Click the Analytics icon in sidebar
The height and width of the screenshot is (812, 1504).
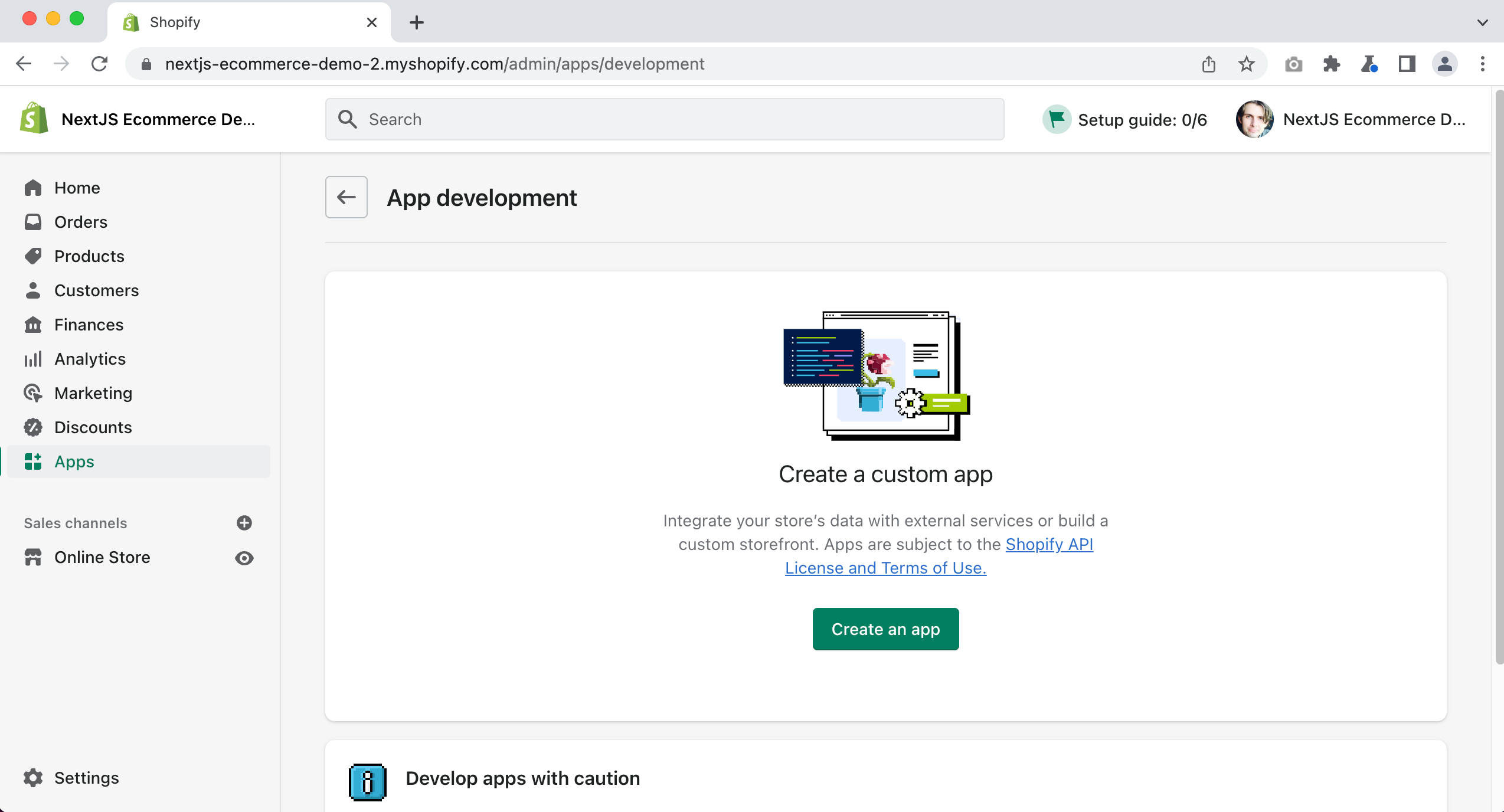click(x=33, y=358)
